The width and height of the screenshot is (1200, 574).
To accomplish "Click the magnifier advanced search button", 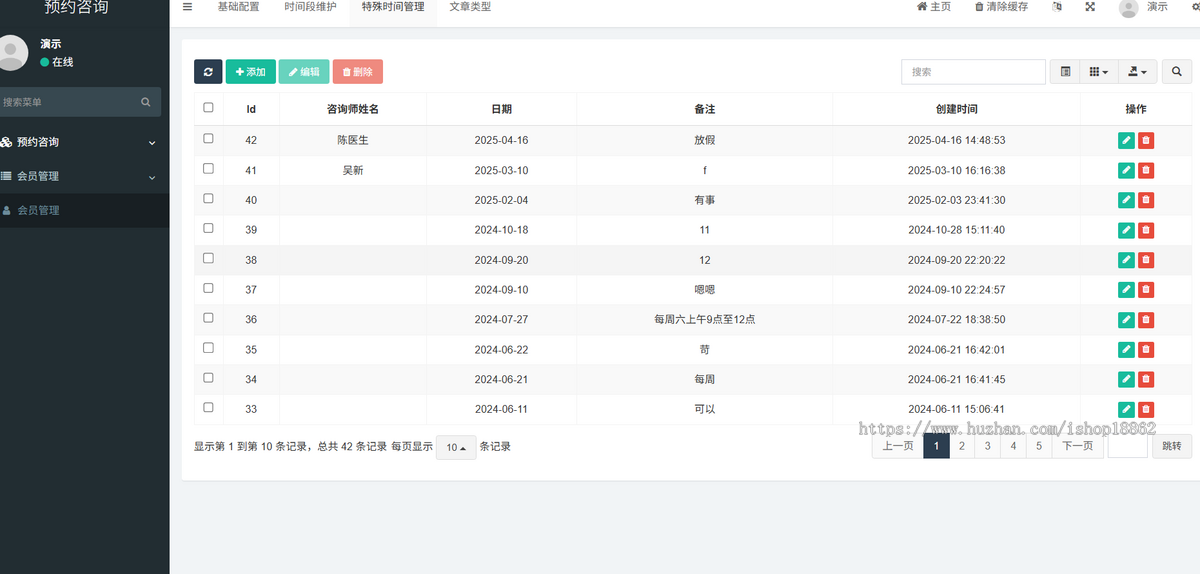I will [x=1176, y=72].
